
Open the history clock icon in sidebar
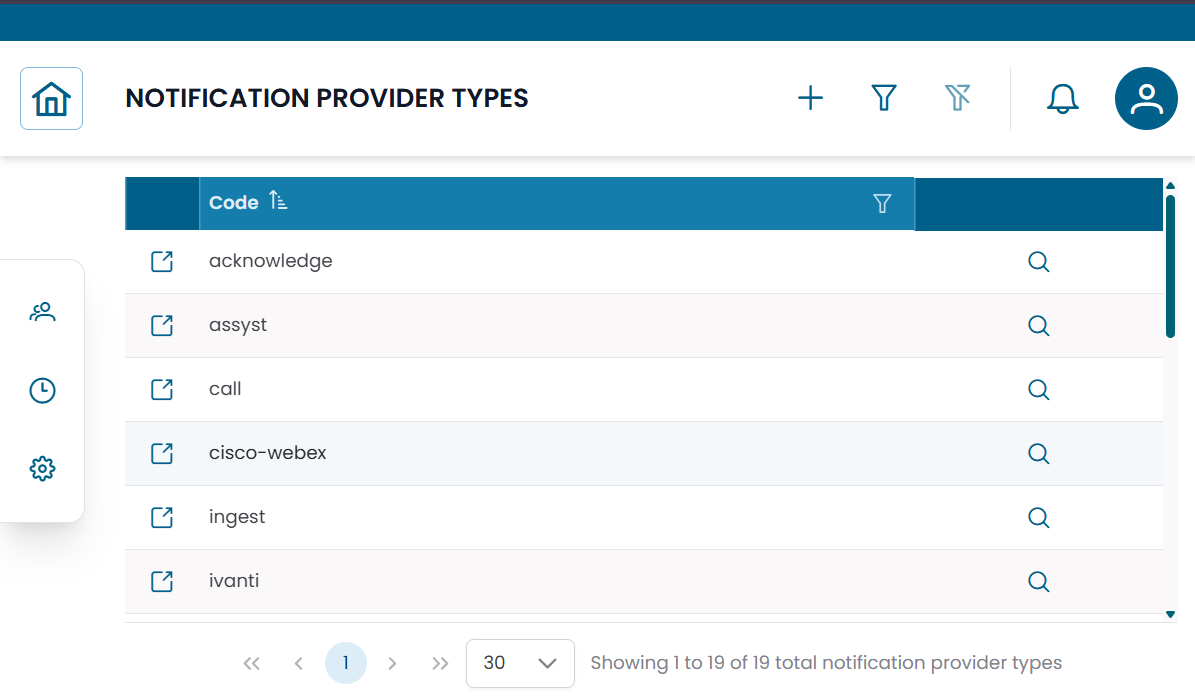tap(42, 390)
